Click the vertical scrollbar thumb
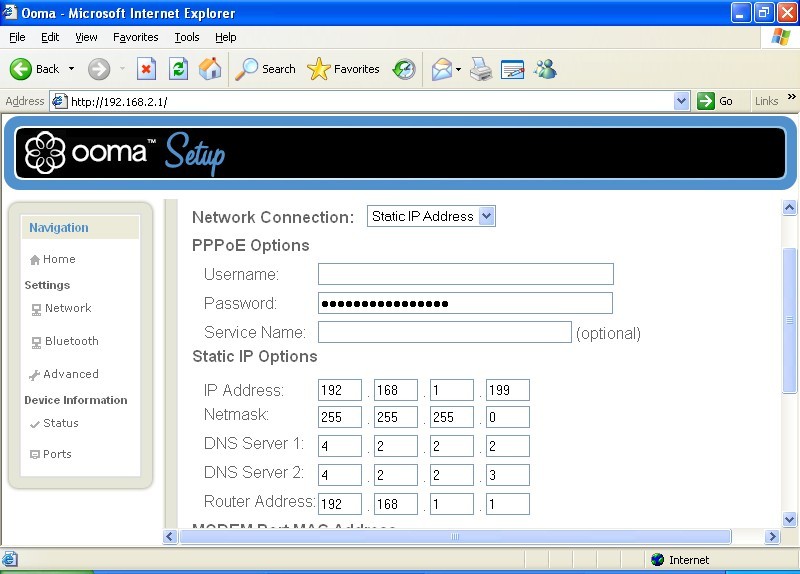The width and height of the screenshot is (800, 574). coord(789,320)
